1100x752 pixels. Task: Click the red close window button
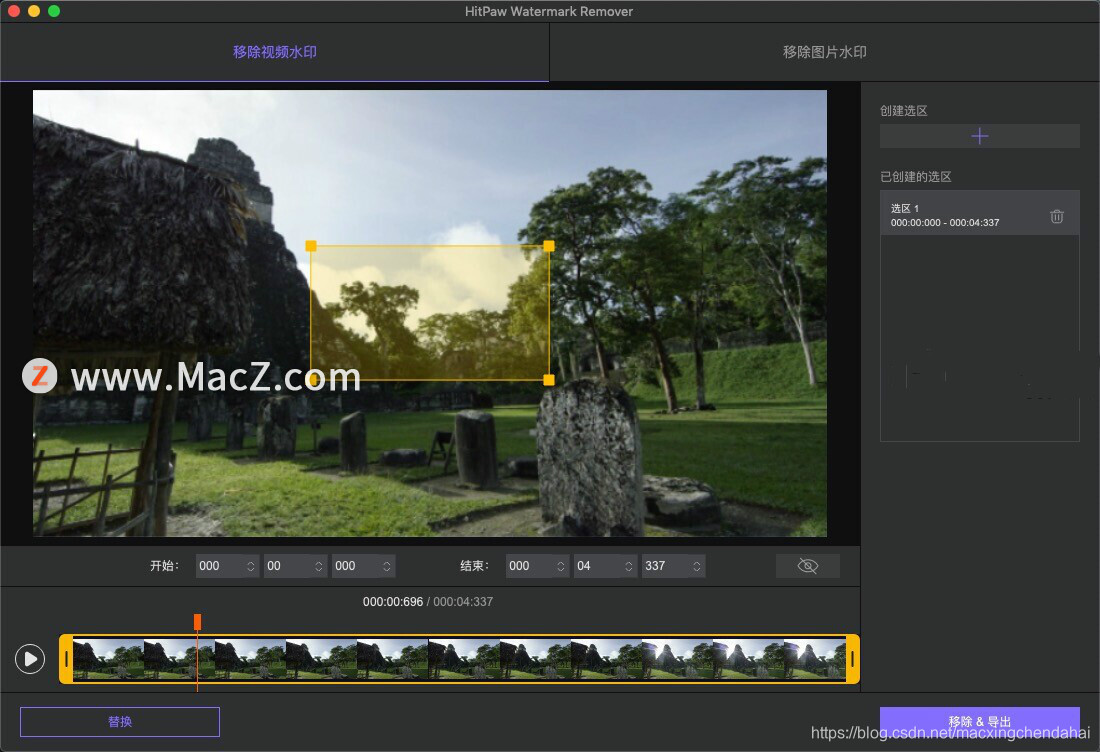tap(14, 11)
